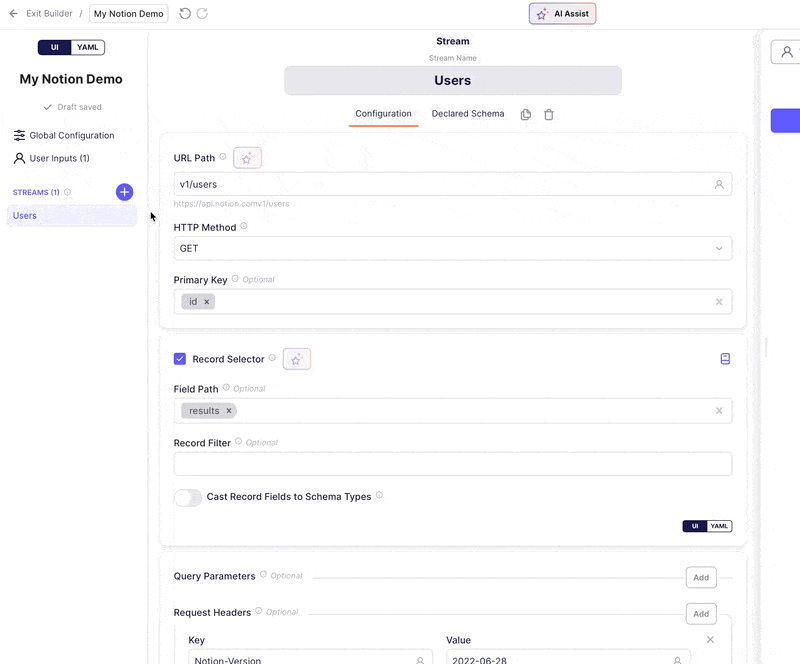The height and width of the screenshot is (664, 800).
Task: Duplicate the Users stream with copy icon
Action: click(526, 115)
